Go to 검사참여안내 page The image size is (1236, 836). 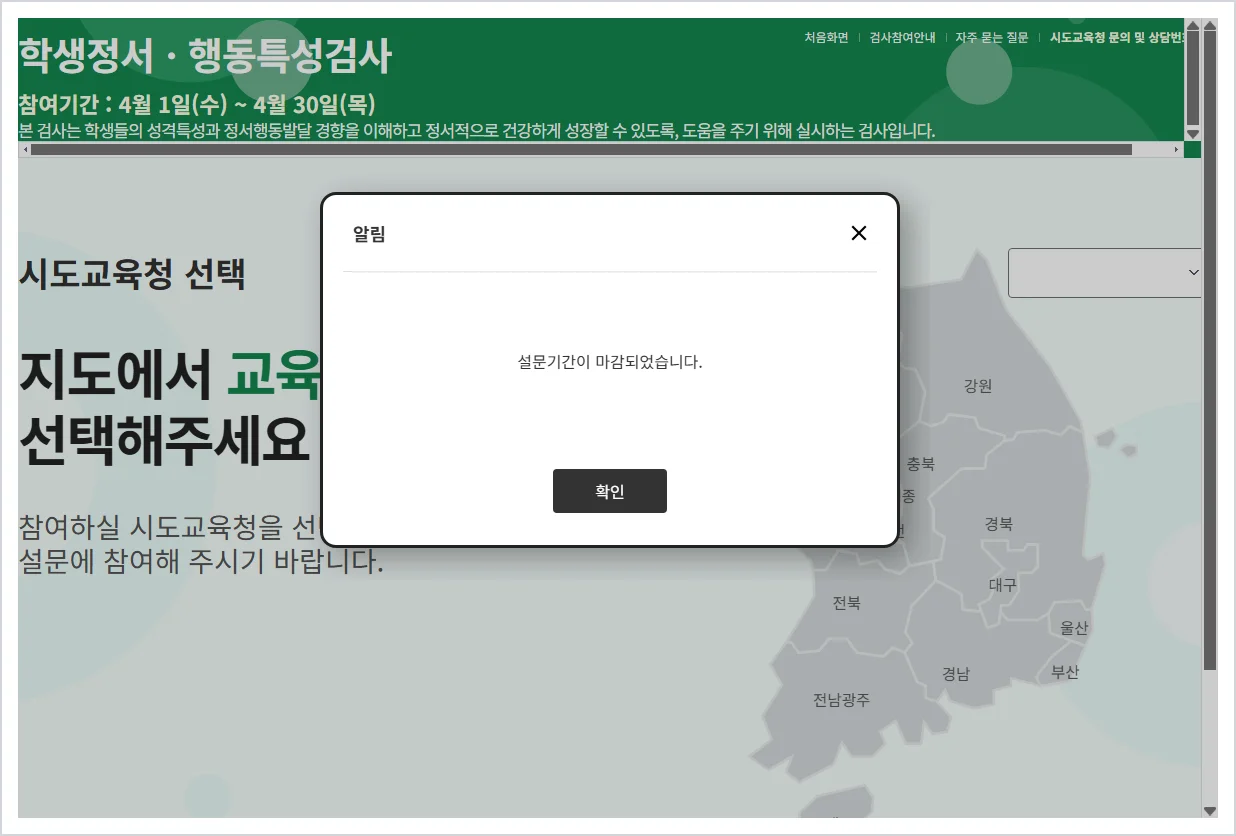(902, 37)
